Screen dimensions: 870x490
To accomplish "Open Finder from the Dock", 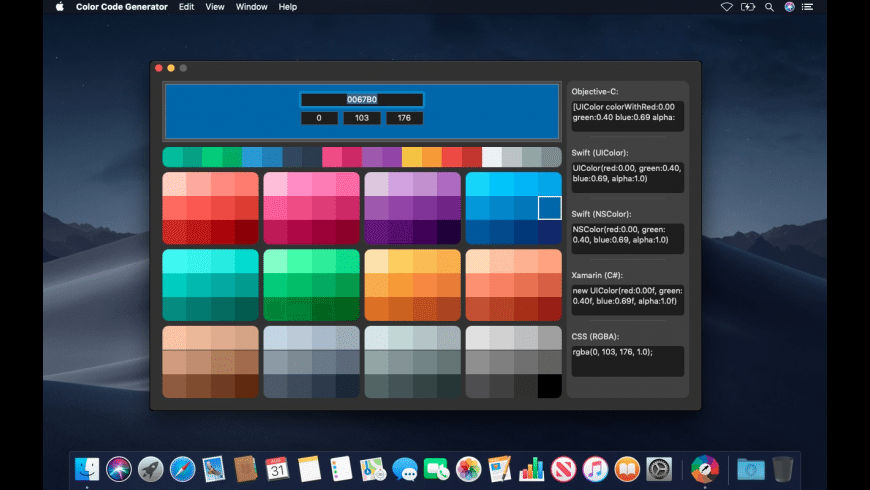I will [87, 469].
